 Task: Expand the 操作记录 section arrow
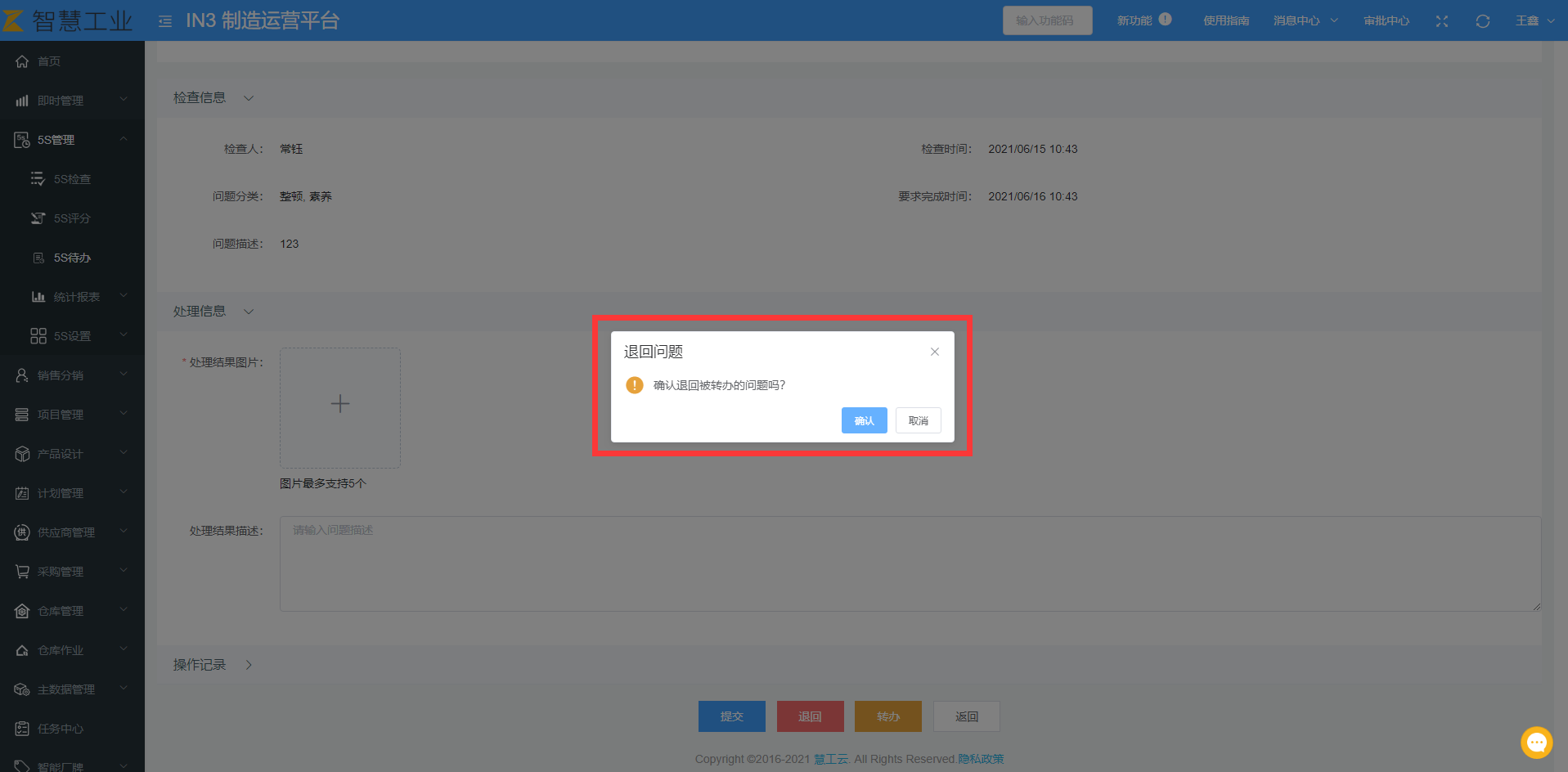tap(249, 665)
